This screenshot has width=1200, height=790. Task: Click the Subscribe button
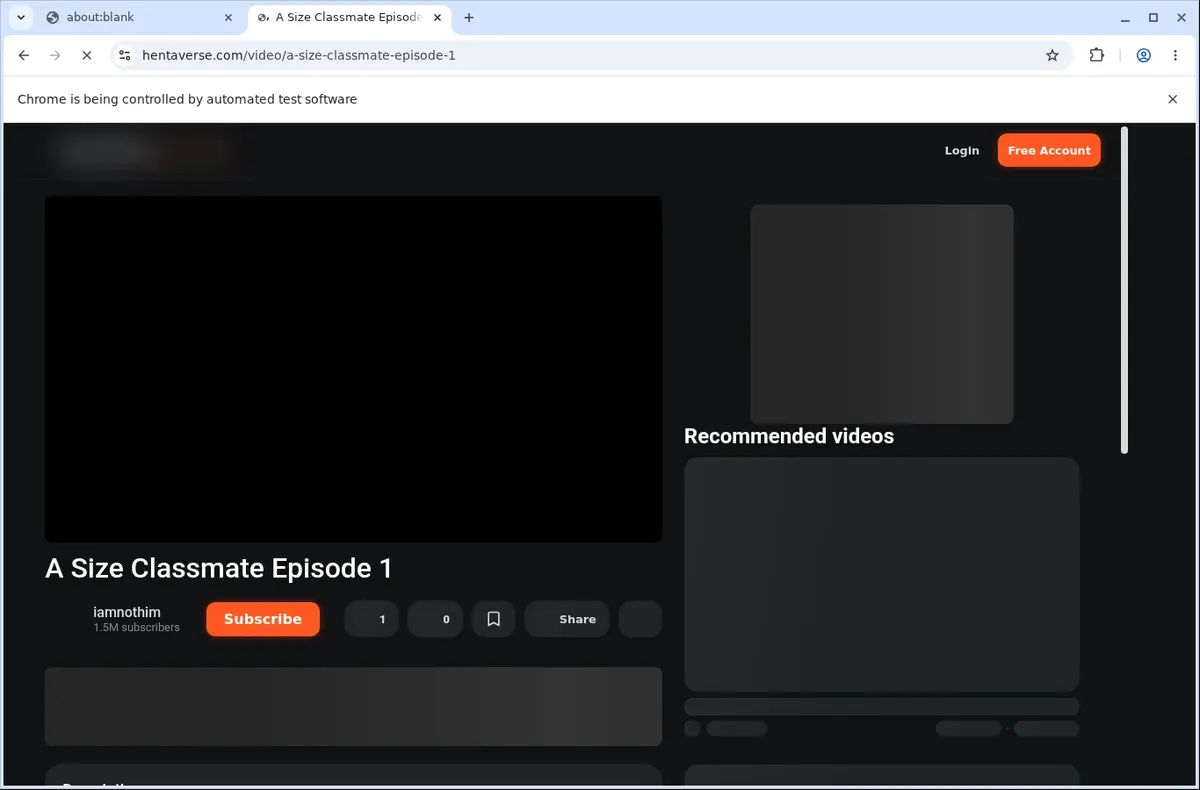coord(263,619)
